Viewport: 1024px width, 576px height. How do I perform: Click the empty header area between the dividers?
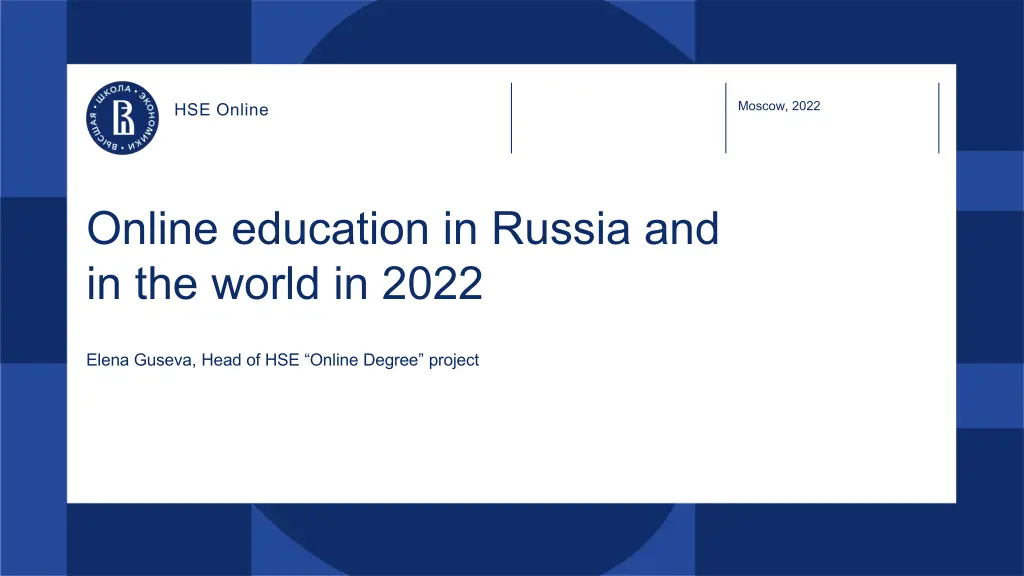pos(618,118)
